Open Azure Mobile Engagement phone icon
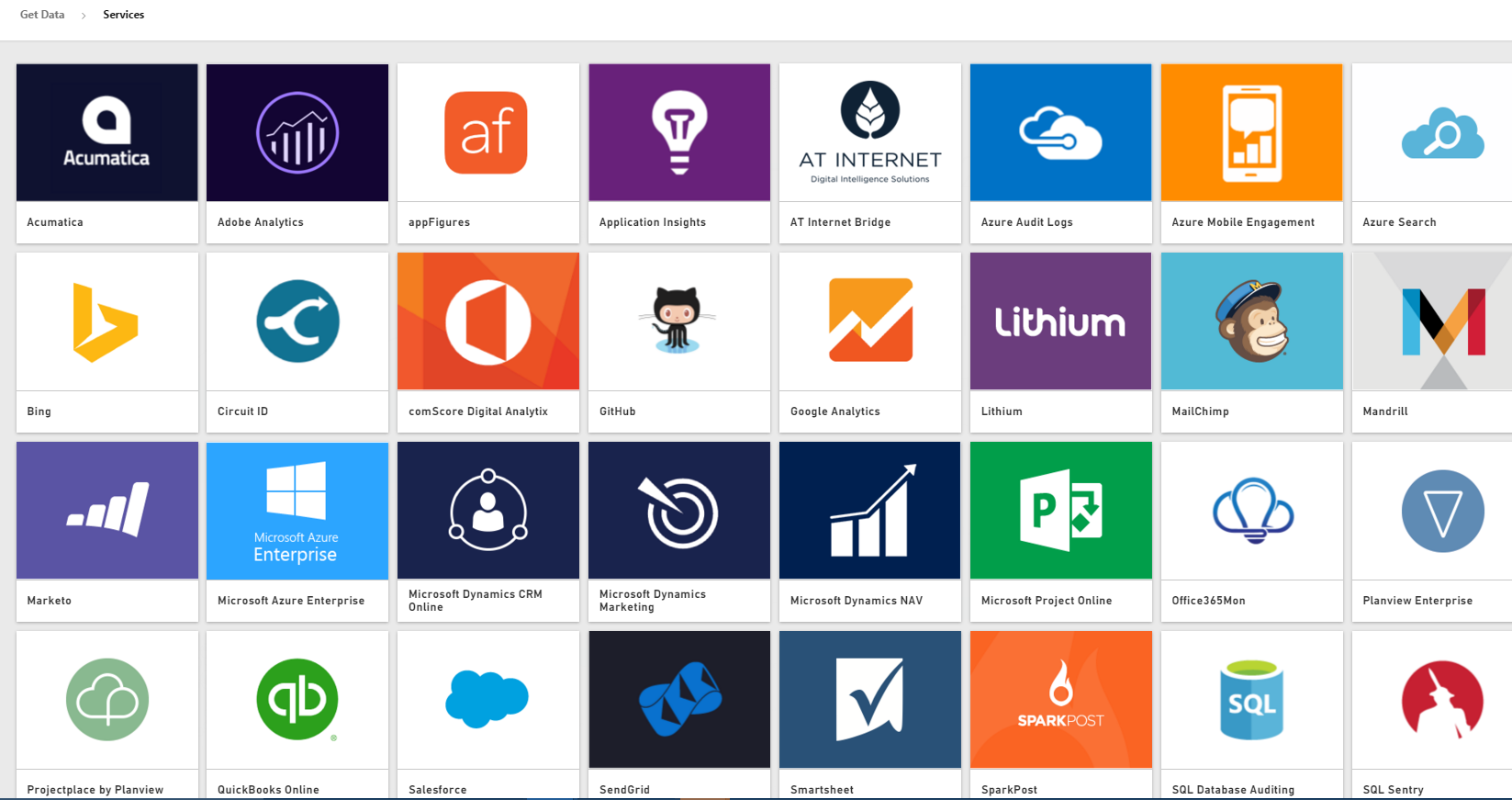The width and height of the screenshot is (1512, 800). [1252, 133]
